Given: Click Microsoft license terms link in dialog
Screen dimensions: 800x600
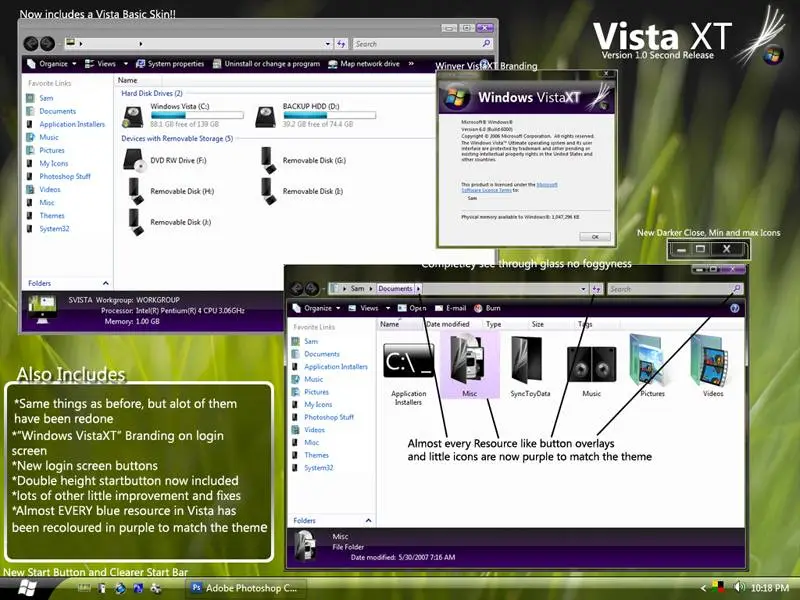Looking at the screenshot, I should pyautogui.click(x=510, y=187).
